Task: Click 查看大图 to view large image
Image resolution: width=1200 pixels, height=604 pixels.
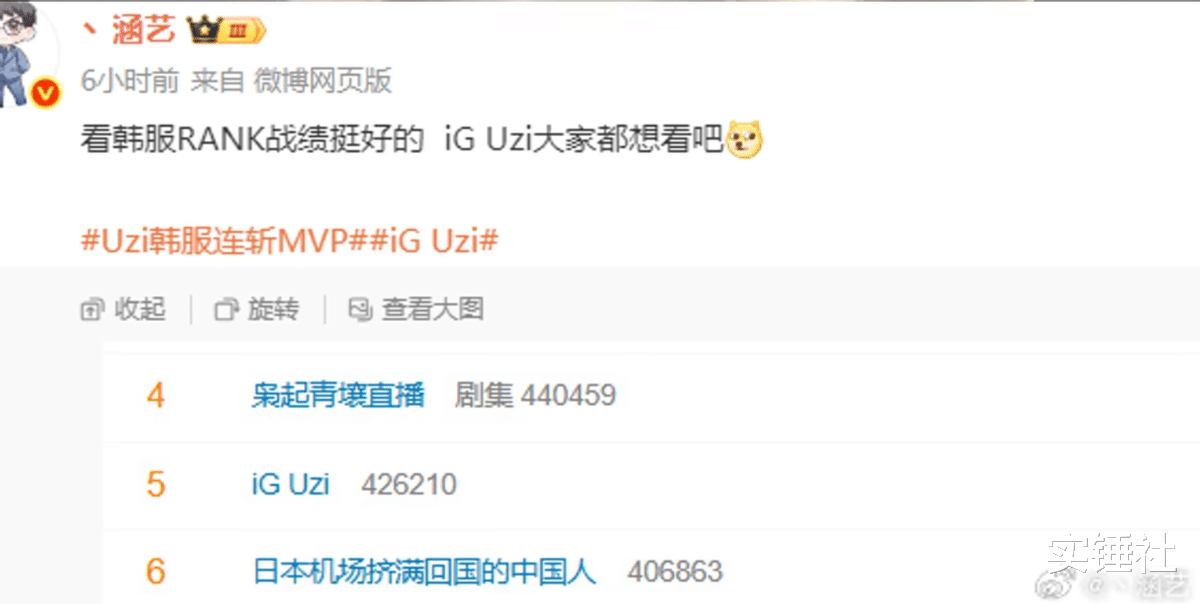Action: (x=416, y=309)
